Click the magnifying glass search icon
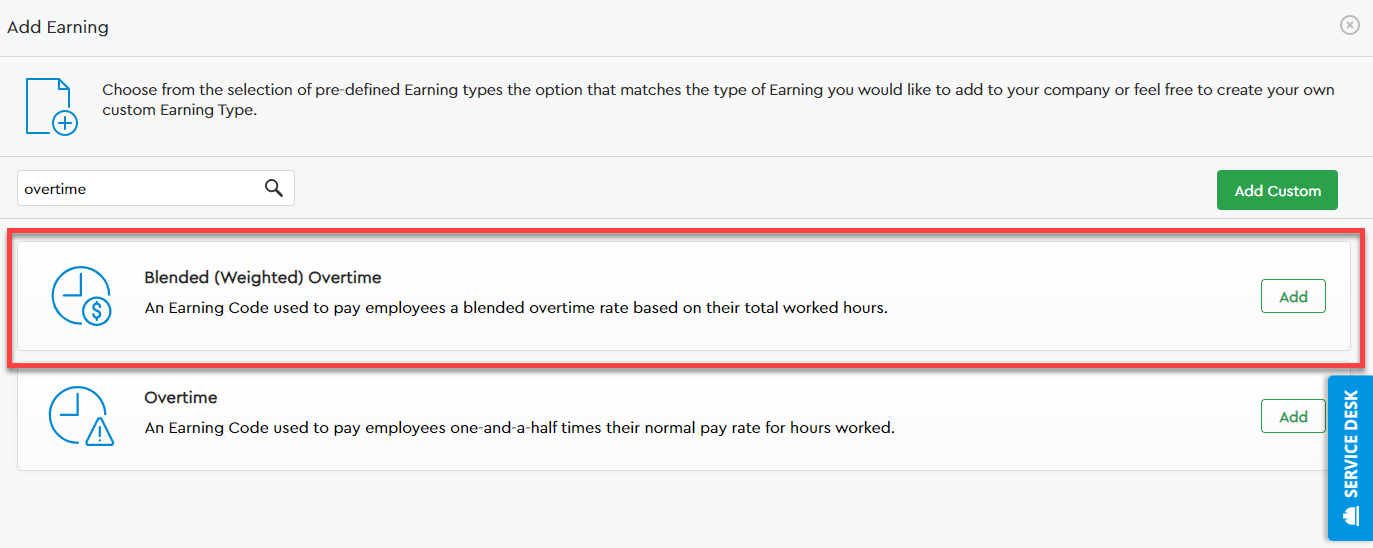The height and width of the screenshot is (548, 1373). tap(274, 188)
